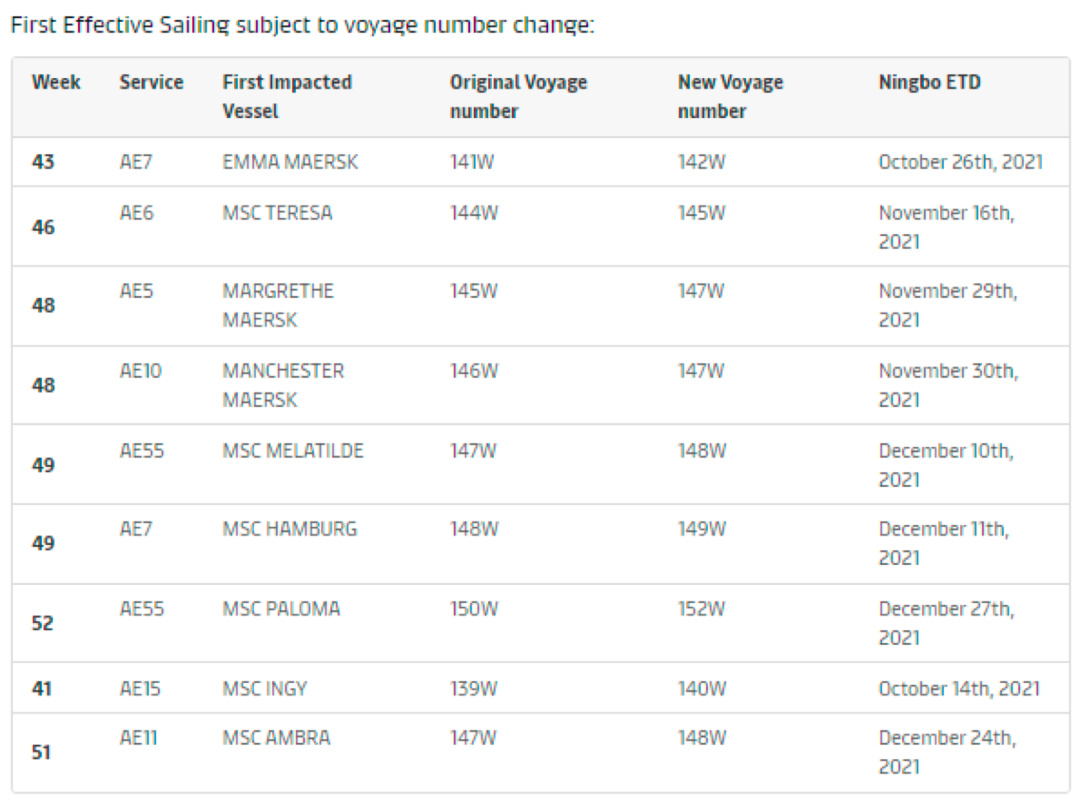Image resolution: width=1080 pixels, height=801 pixels.
Task: Click the Original Voyage number header
Action: (518, 97)
